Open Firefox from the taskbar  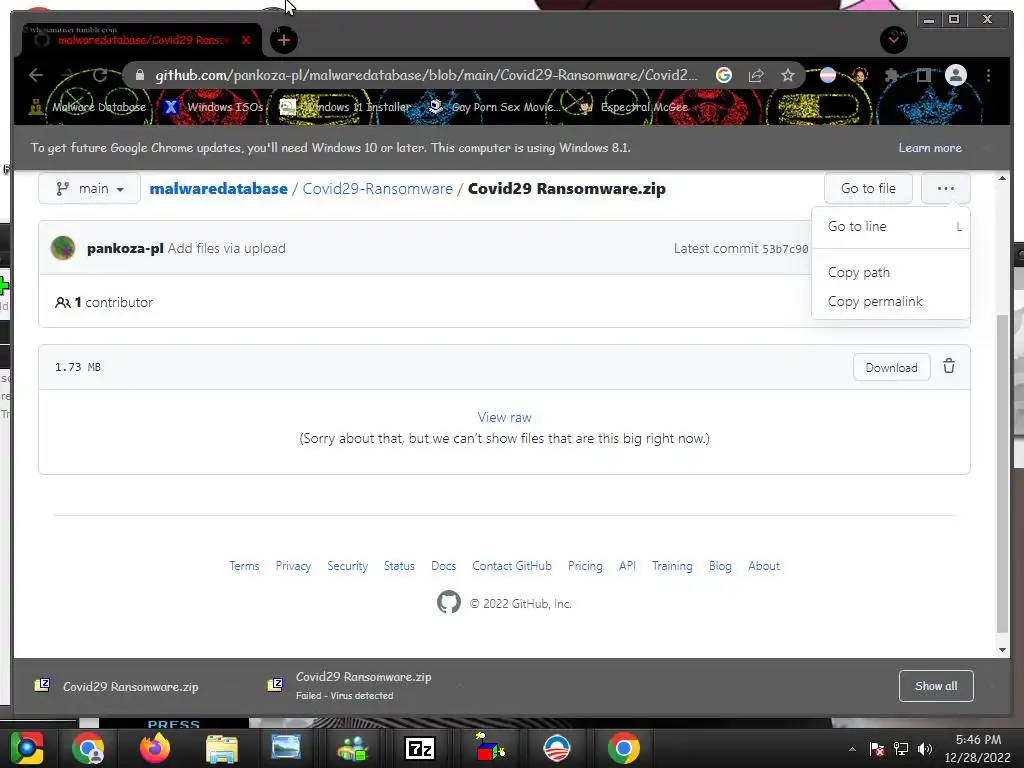[155, 748]
